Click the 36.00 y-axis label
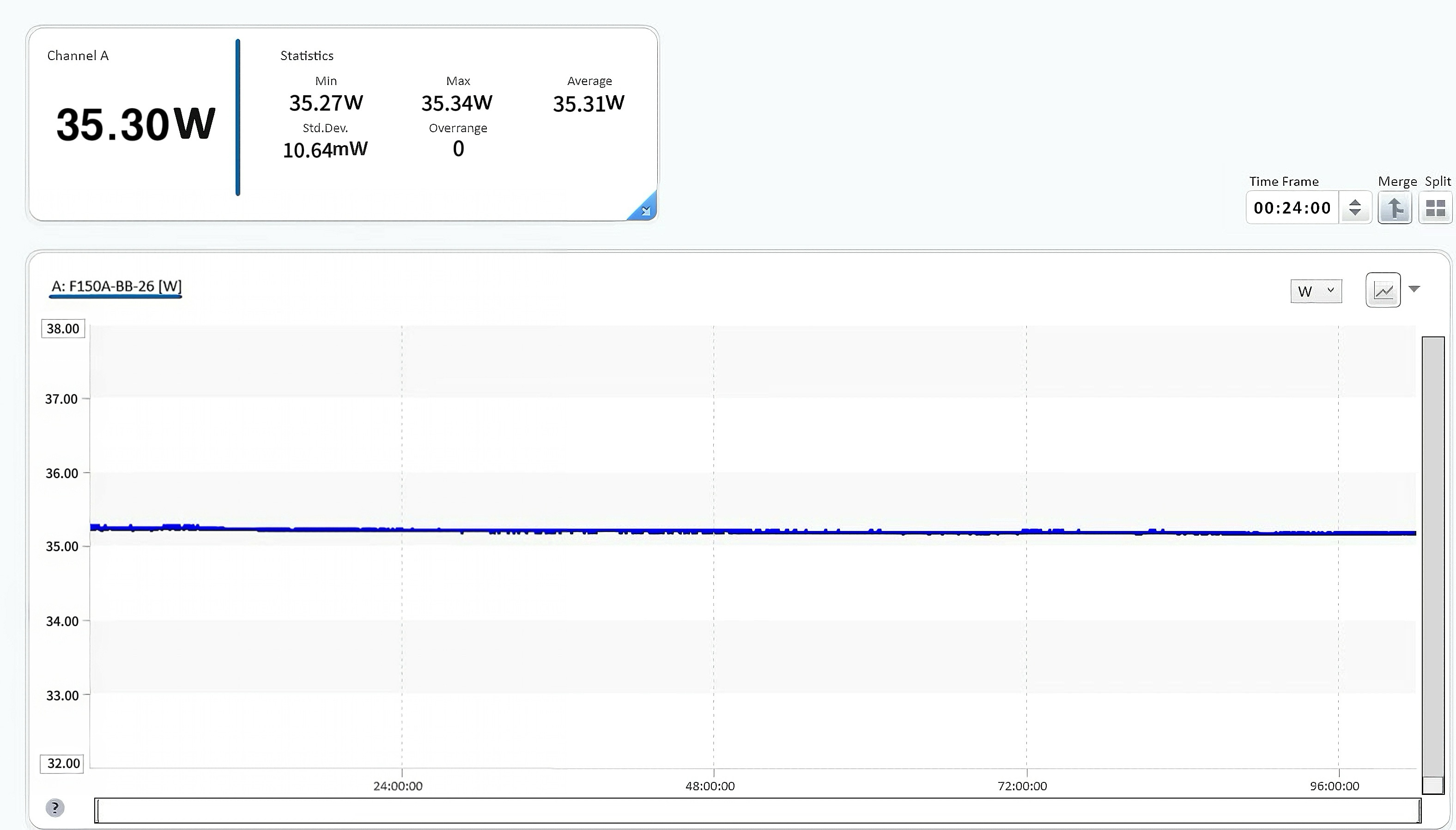This screenshot has width=1456, height=830. (x=61, y=473)
